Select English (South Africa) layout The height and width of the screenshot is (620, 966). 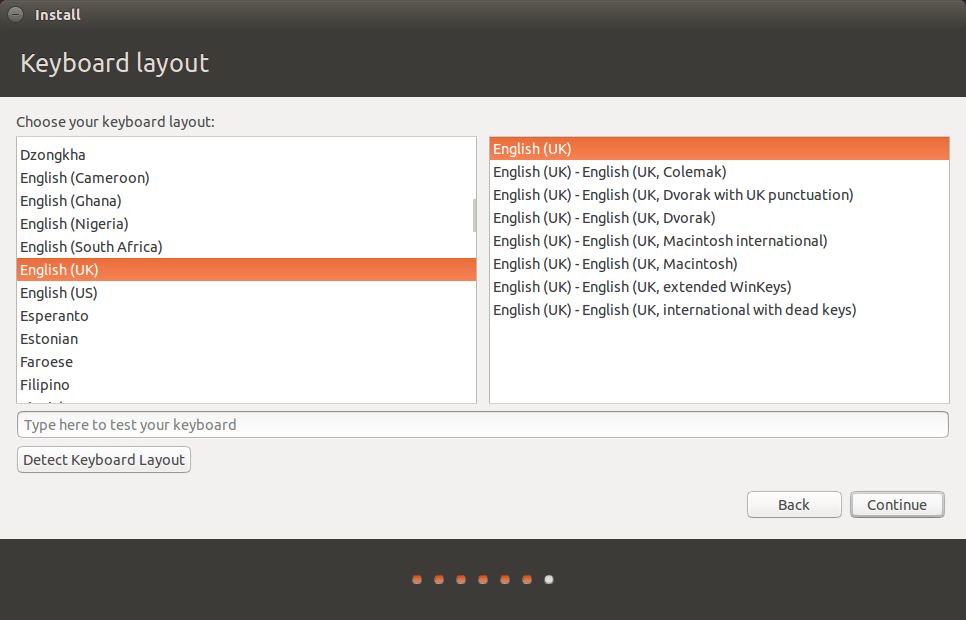[246, 247]
